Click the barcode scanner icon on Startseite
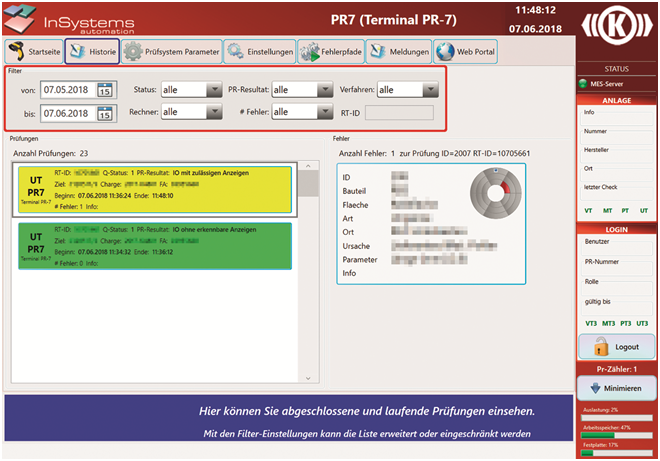Viewport: 660px width, 461px height. pyautogui.click(x=16, y=51)
